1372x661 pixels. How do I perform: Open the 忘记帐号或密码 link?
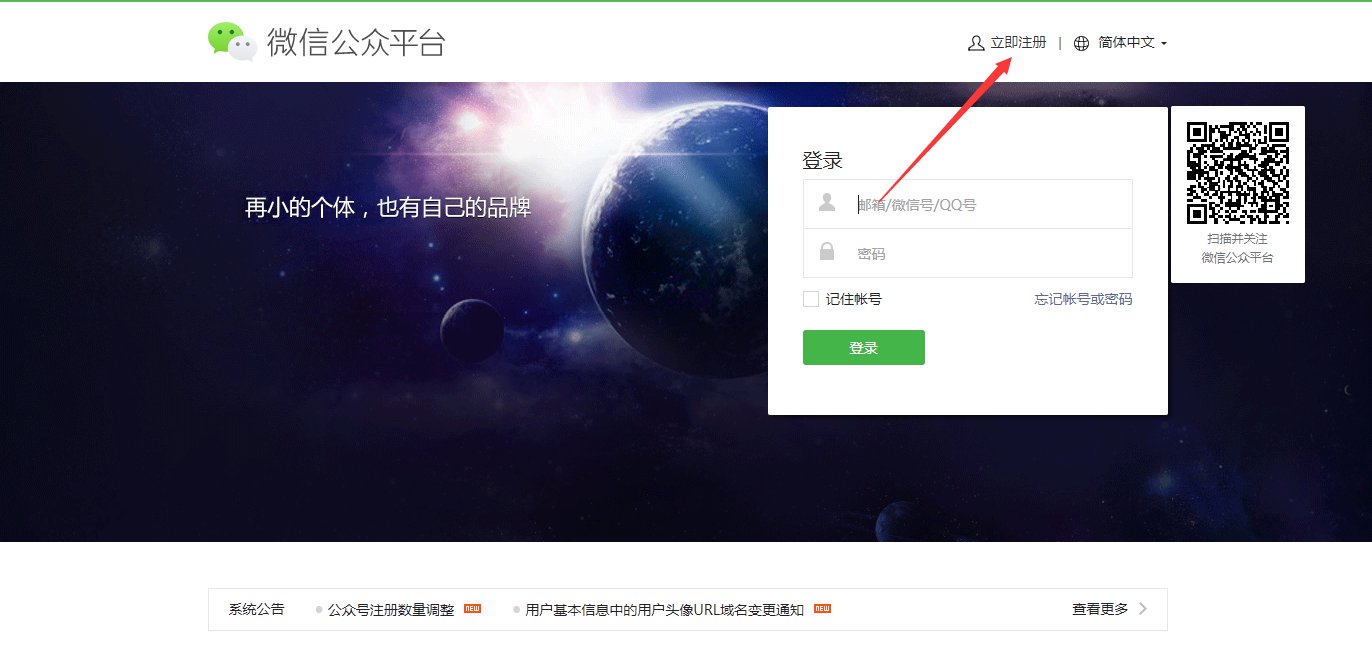pos(1083,299)
